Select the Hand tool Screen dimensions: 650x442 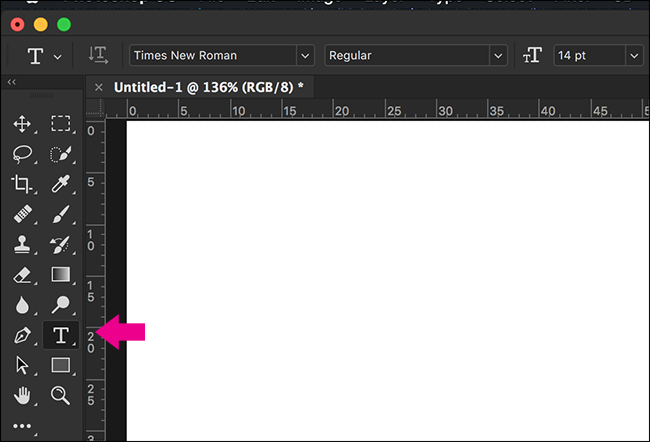22,396
